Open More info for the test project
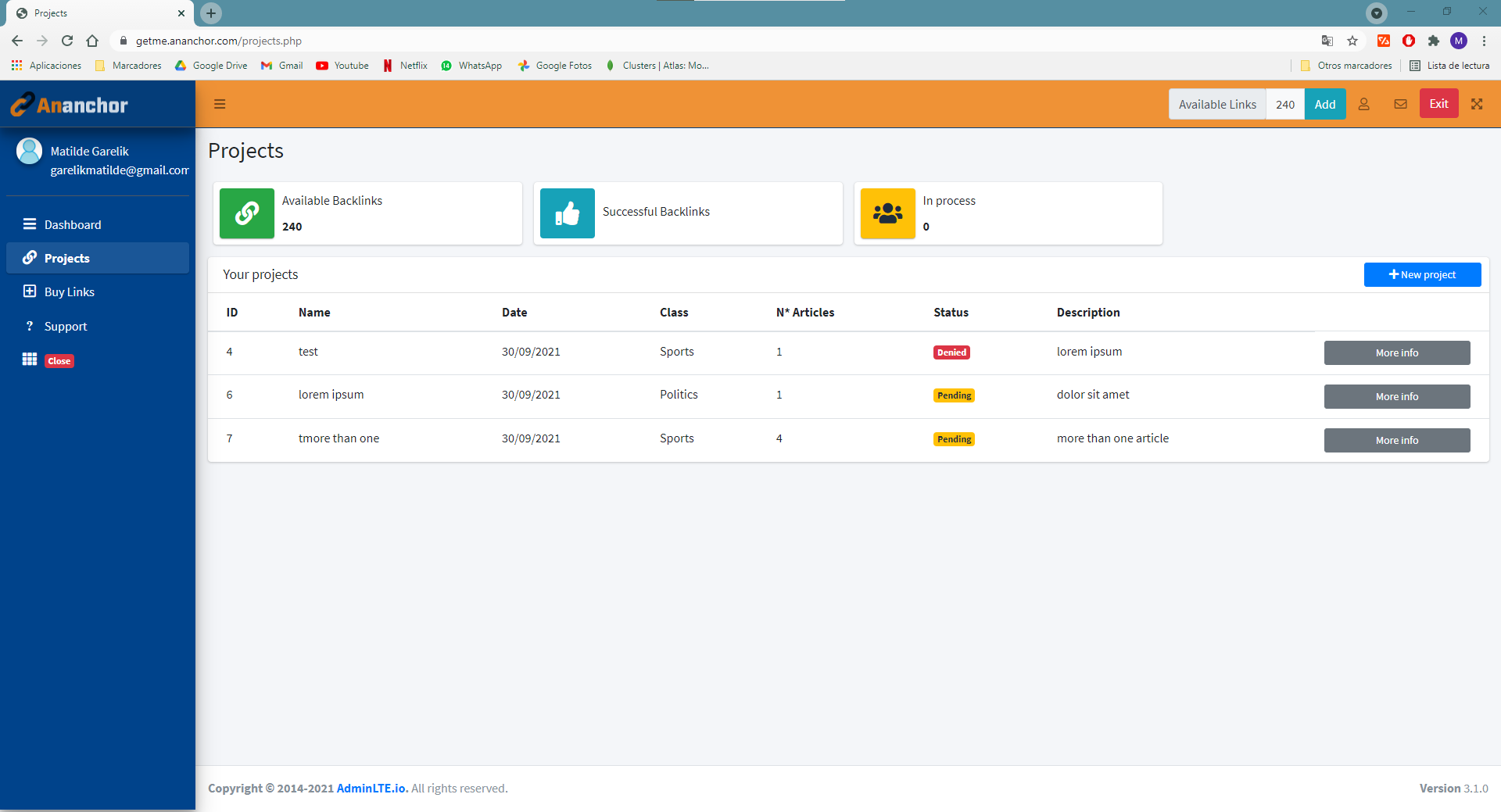Screen dimensions: 1501x812 pos(1397,352)
